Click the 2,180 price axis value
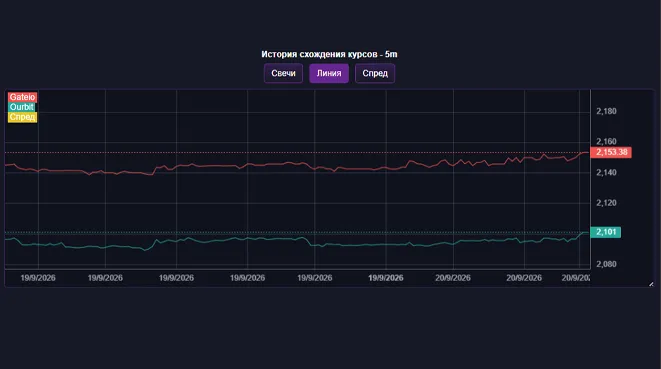This screenshot has height=369, width=661. click(x=606, y=111)
